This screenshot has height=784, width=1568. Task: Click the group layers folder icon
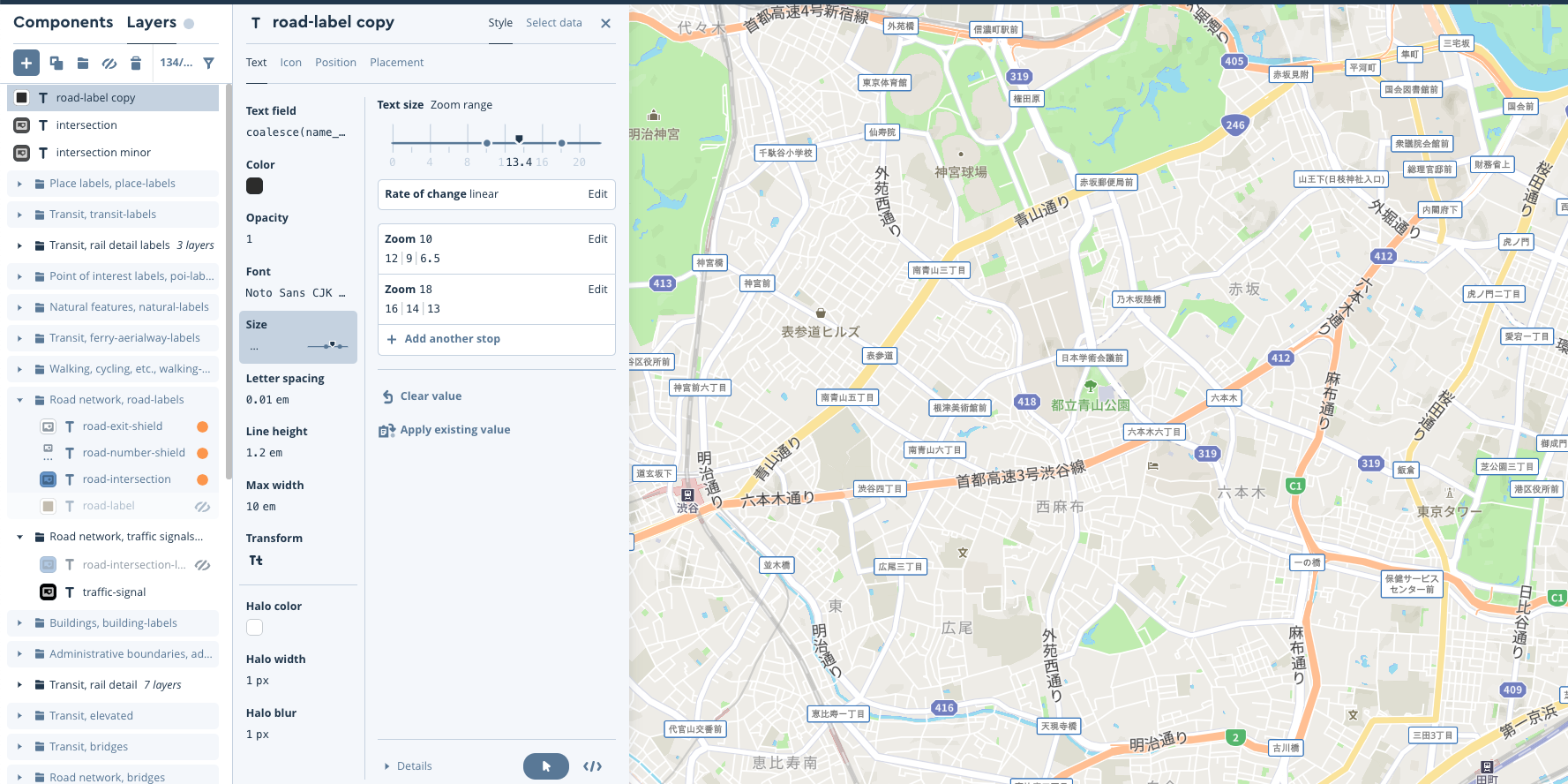click(x=83, y=63)
